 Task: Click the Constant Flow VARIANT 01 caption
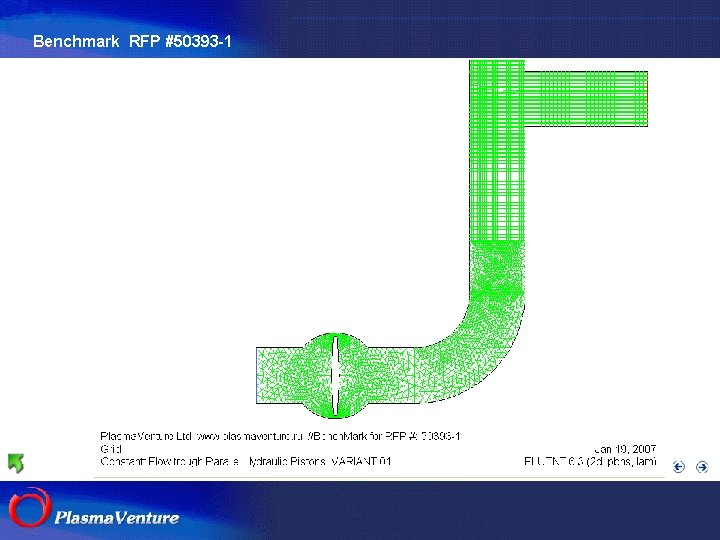246,461
